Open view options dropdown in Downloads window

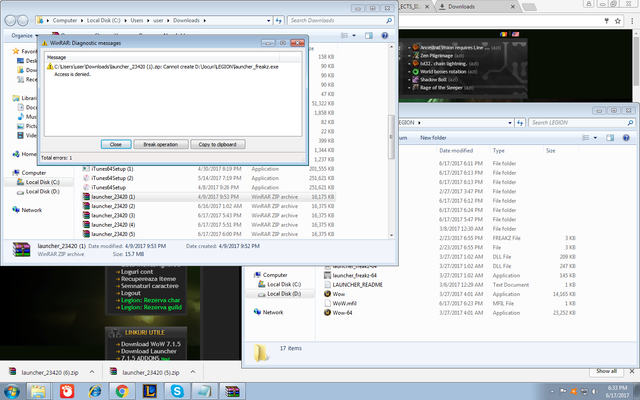pos(354,36)
